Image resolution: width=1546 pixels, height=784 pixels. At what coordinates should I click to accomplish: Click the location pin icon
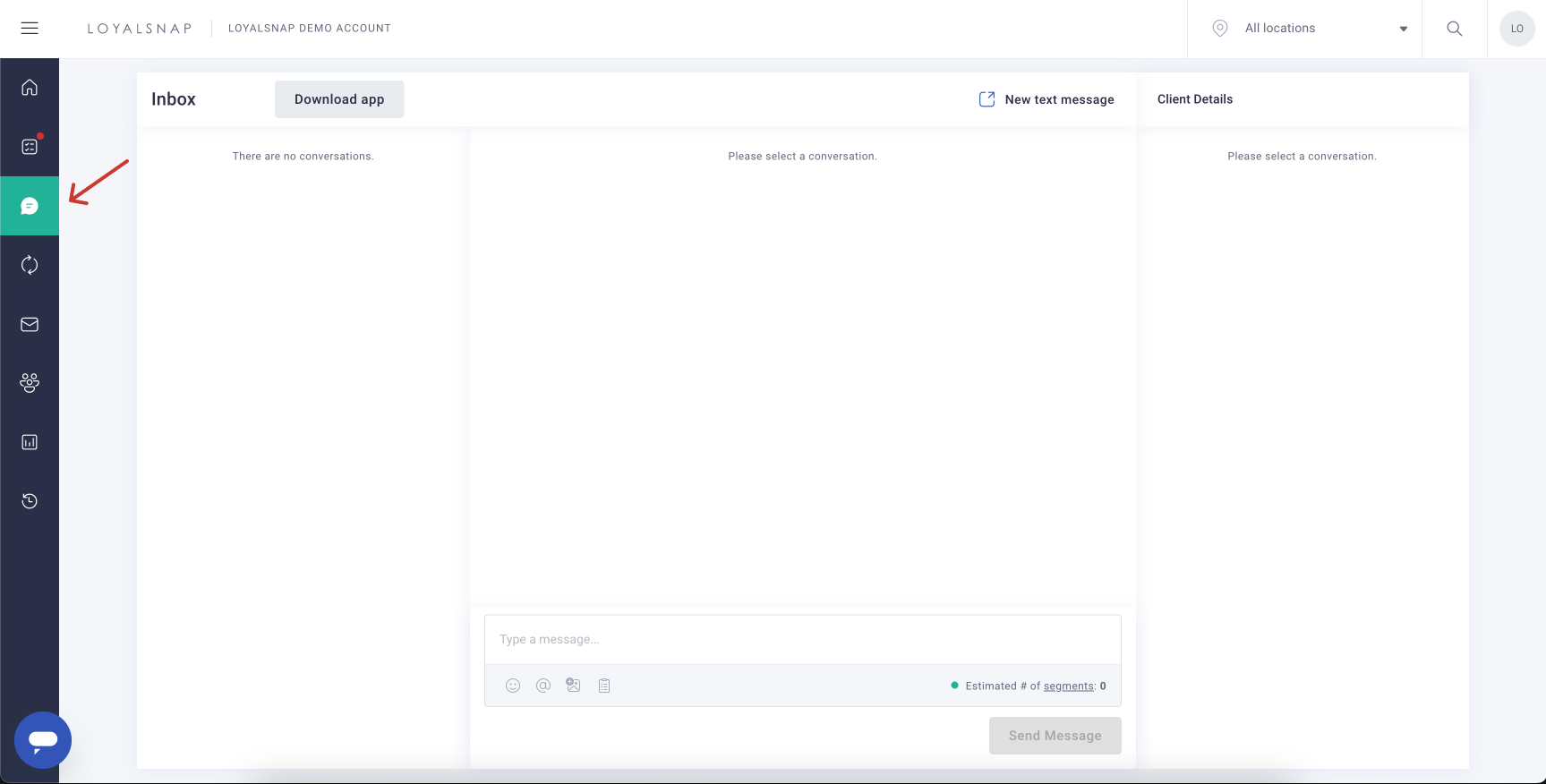coord(1220,29)
